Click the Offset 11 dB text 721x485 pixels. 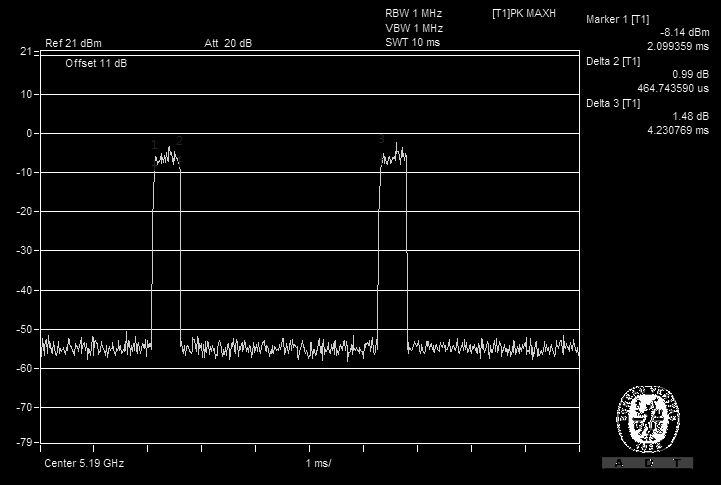[96, 63]
